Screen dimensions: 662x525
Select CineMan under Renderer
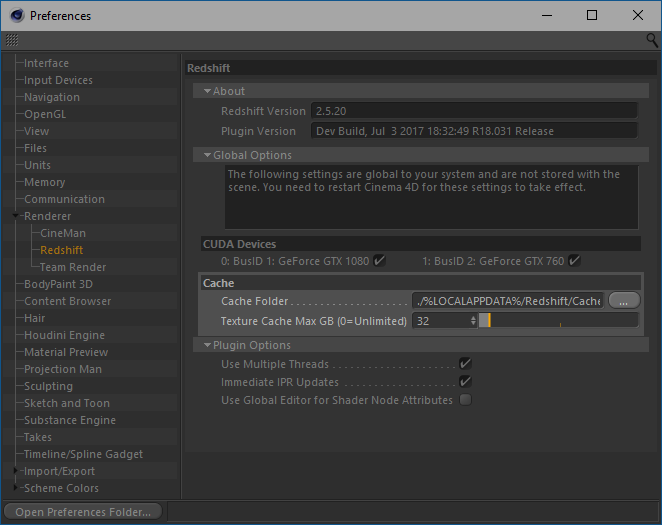[63, 233]
